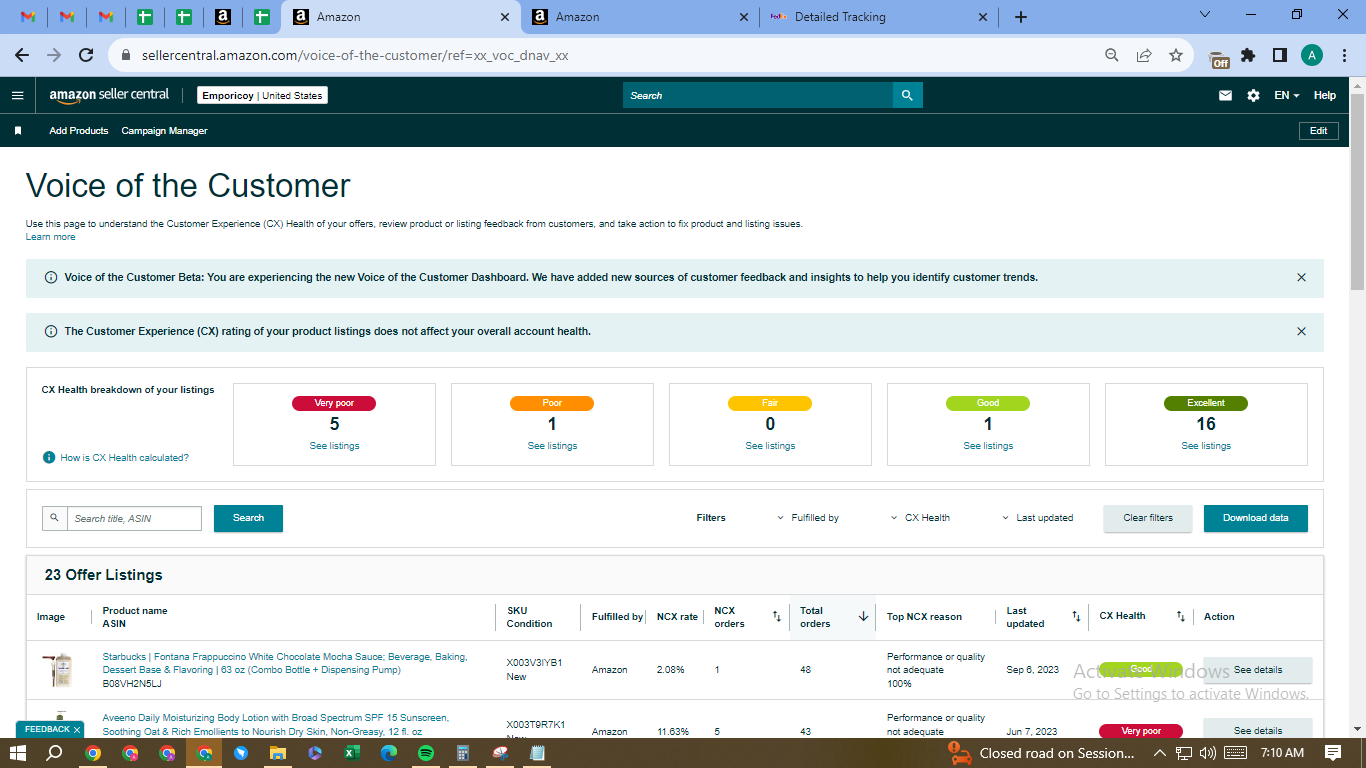
Task: Click the teal Search button
Action: (248, 518)
